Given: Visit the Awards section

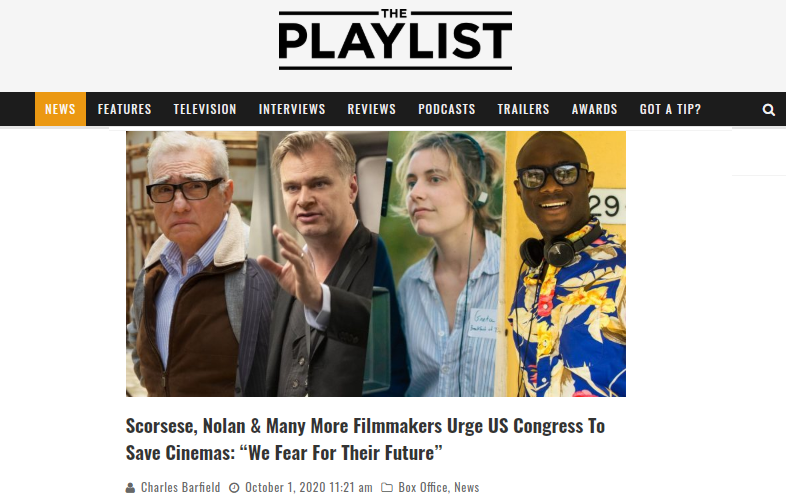Looking at the screenshot, I should click(x=595, y=109).
